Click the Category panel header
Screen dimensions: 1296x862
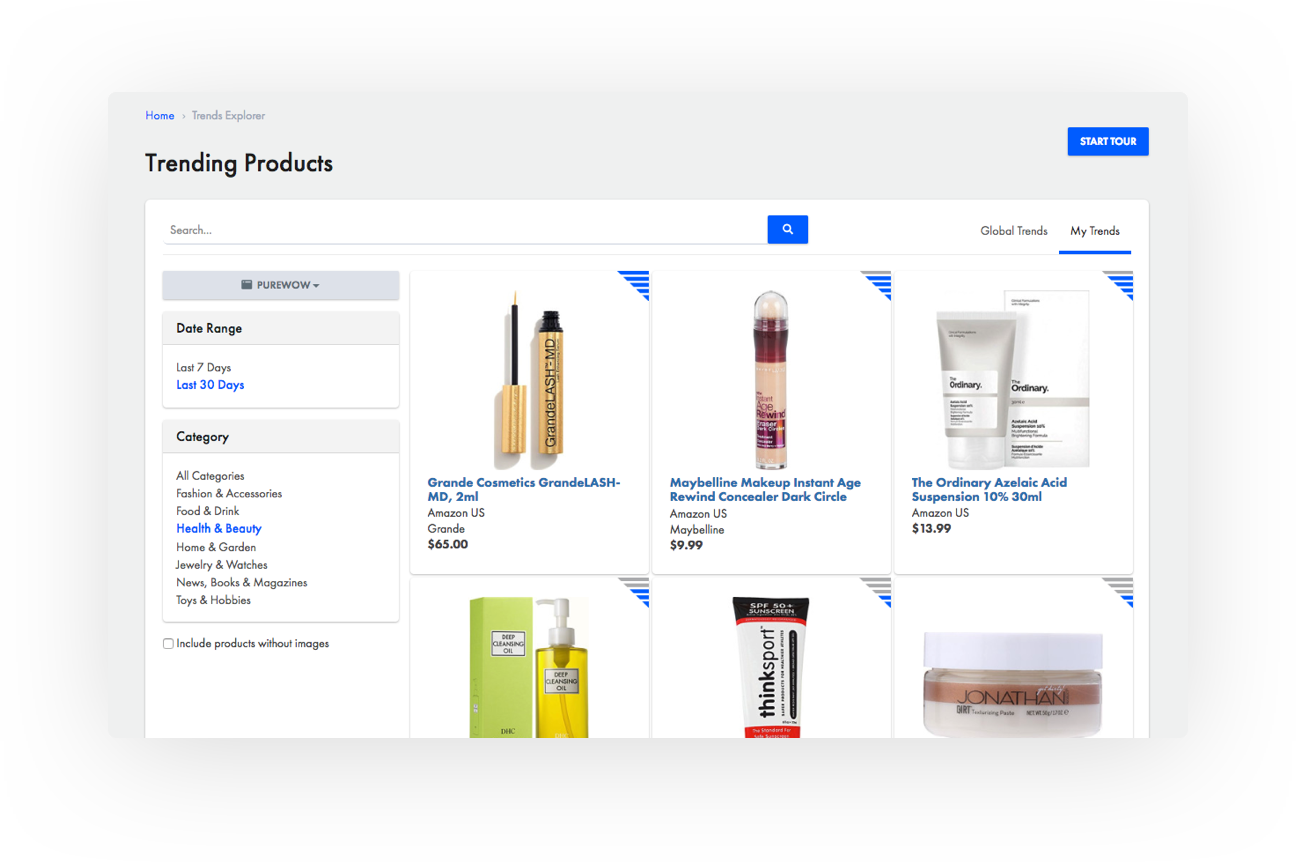pyautogui.click(x=281, y=437)
